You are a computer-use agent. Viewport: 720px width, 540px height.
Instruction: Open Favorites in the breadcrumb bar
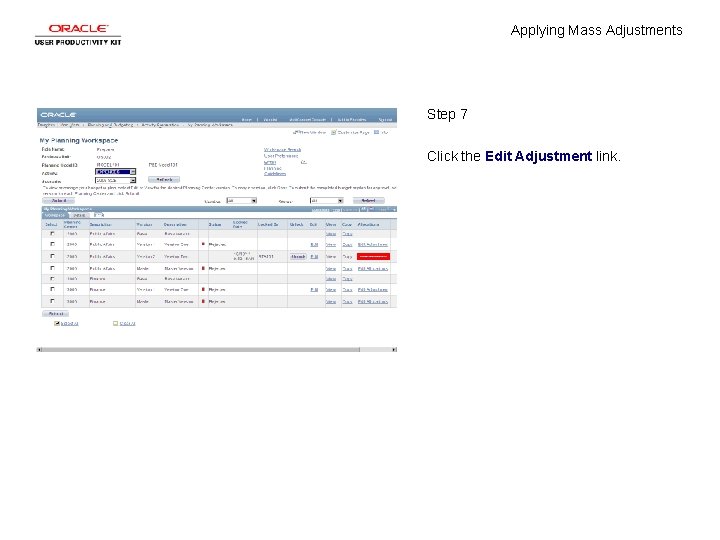pyautogui.click(x=46, y=125)
